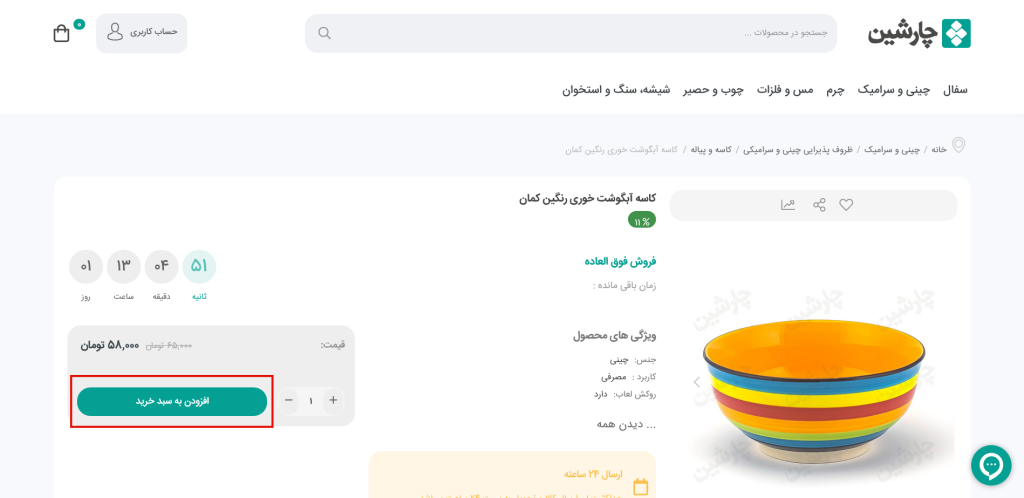The image size is (1024, 498).
Task: Open the price history chart icon
Action: (788, 205)
